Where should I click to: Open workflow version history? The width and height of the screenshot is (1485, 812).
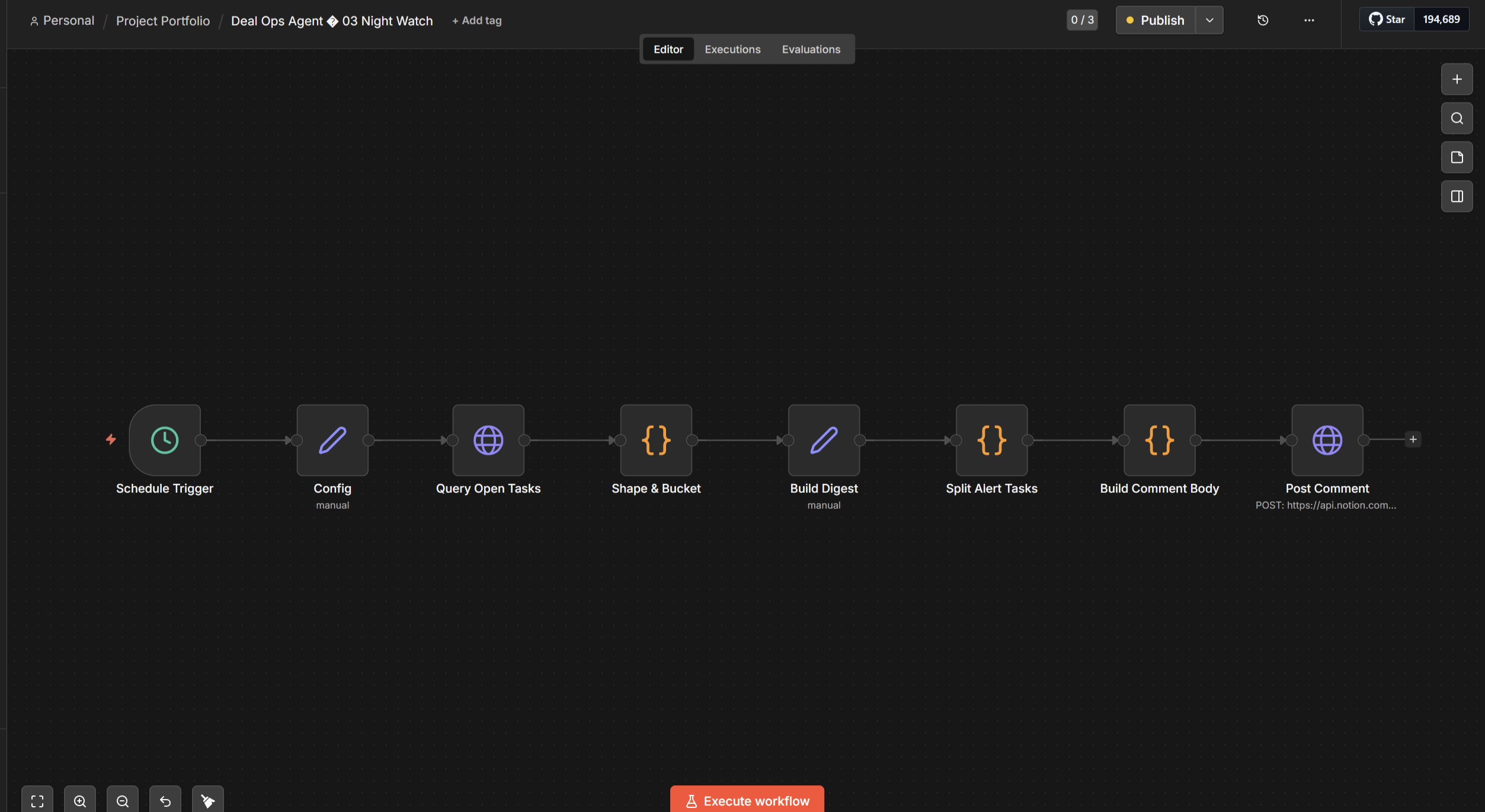coord(1263,20)
